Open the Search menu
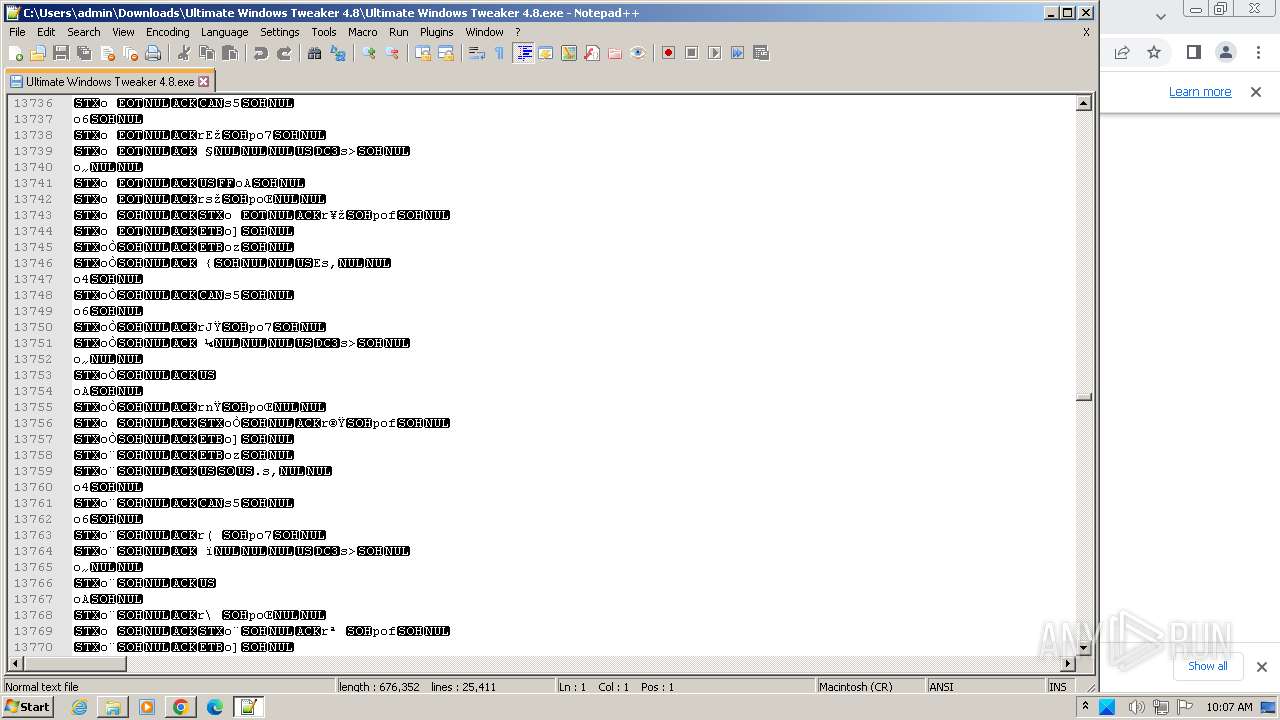The height and width of the screenshot is (720, 1280). click(x=83, y=32)
